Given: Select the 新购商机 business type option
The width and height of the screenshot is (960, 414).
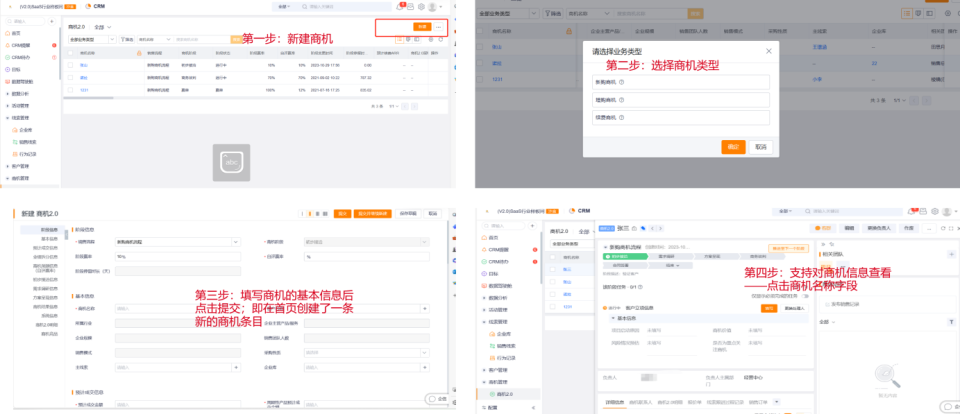Looking at the screenshot, I should 680,83.
